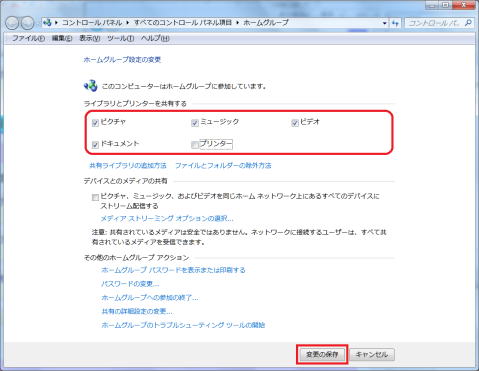Click 共有の詳細設定の変更 link
Screen dimensions: 479x371
pyautogui.click(x=137, y=311)
